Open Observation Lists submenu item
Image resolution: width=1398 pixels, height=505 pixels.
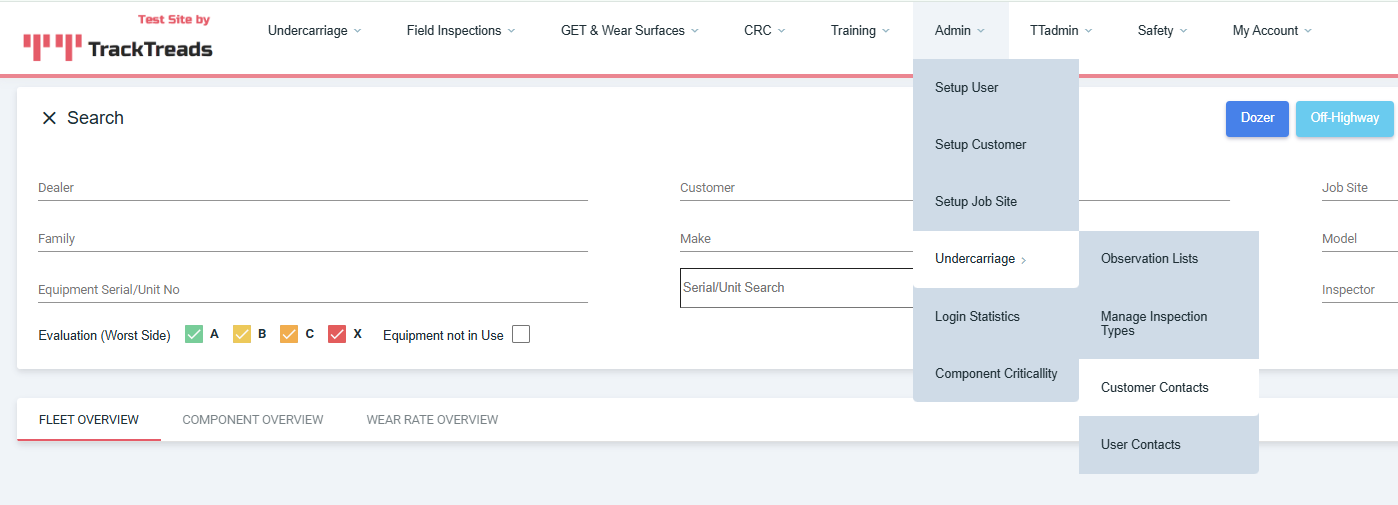[x=1149, y=259]
